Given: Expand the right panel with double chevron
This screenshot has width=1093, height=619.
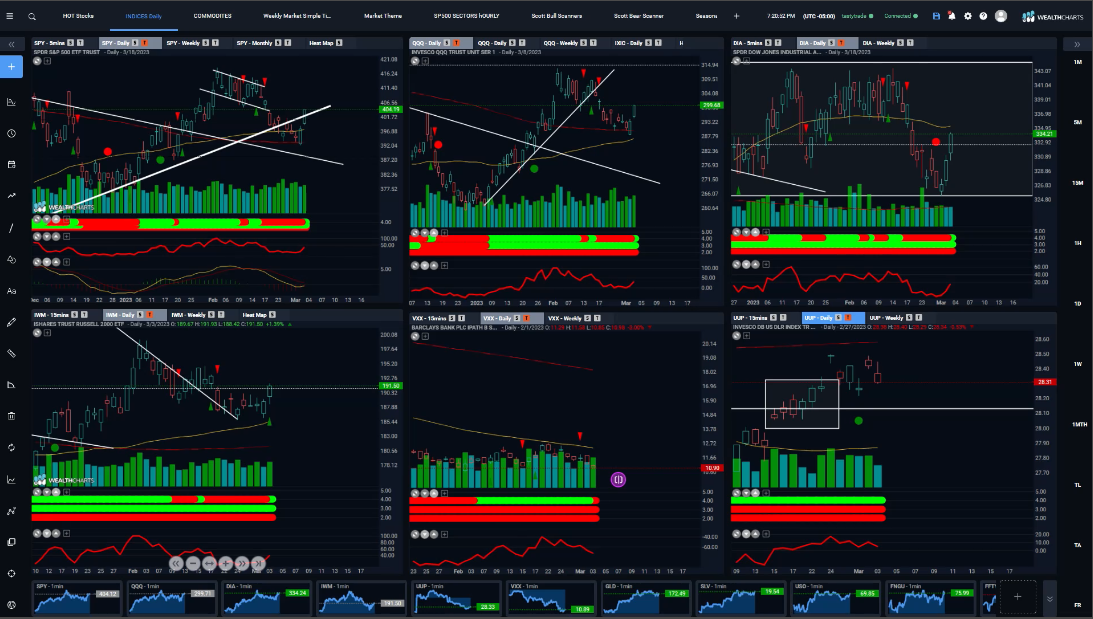Looking at the screenshot, I should (x=1077, y=44).
